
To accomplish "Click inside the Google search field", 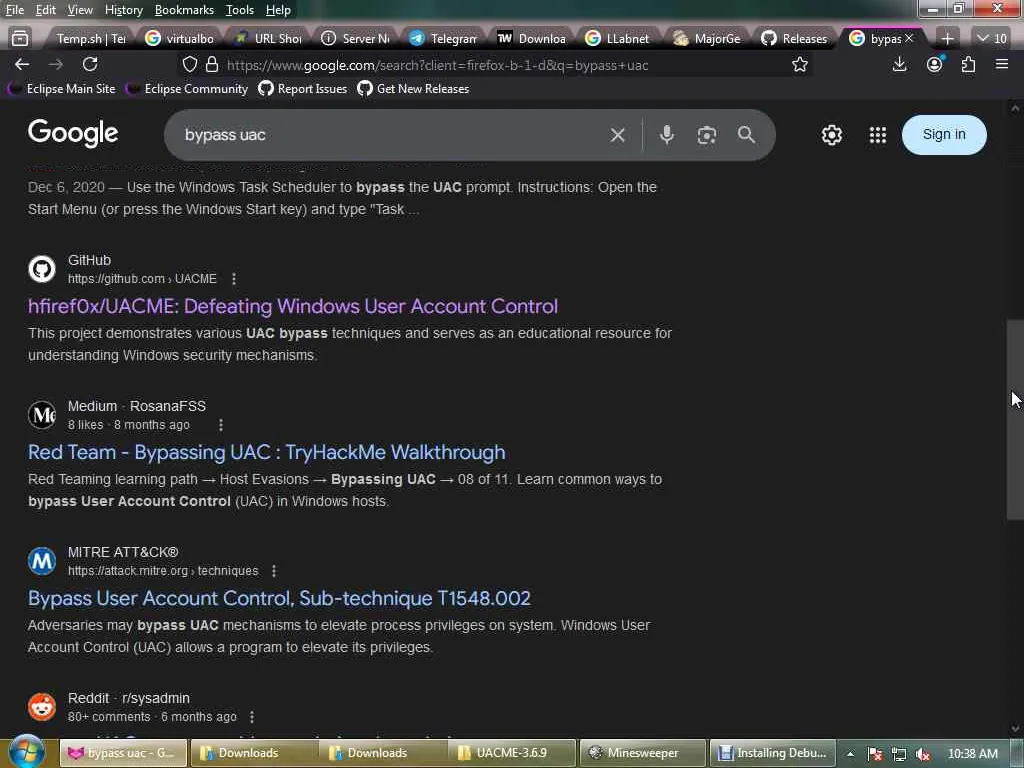I will pos(392,135).
